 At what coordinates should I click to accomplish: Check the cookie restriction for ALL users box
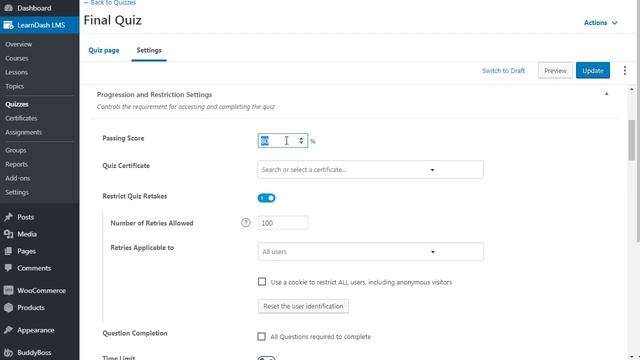tap(262, 282)
